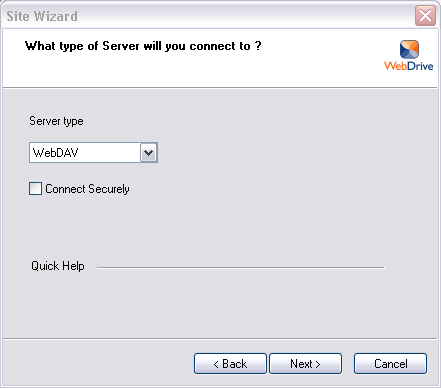Click the left arrow on Back button
The height and width of the screenshot is (388, 441).
[x=216, y=364]
